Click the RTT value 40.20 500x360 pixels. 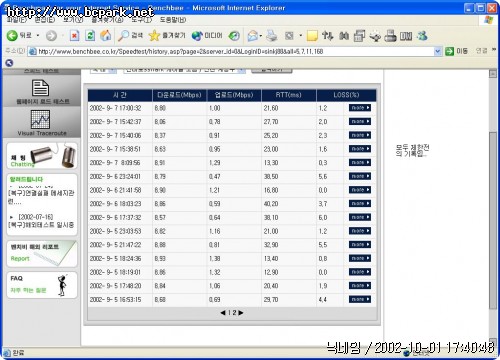(271, 204)
